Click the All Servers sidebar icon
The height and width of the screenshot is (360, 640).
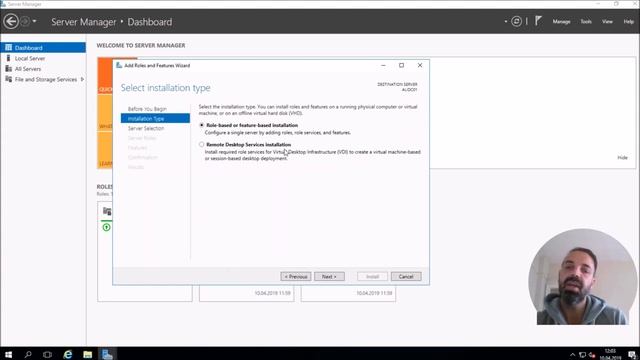coord(9,69)
